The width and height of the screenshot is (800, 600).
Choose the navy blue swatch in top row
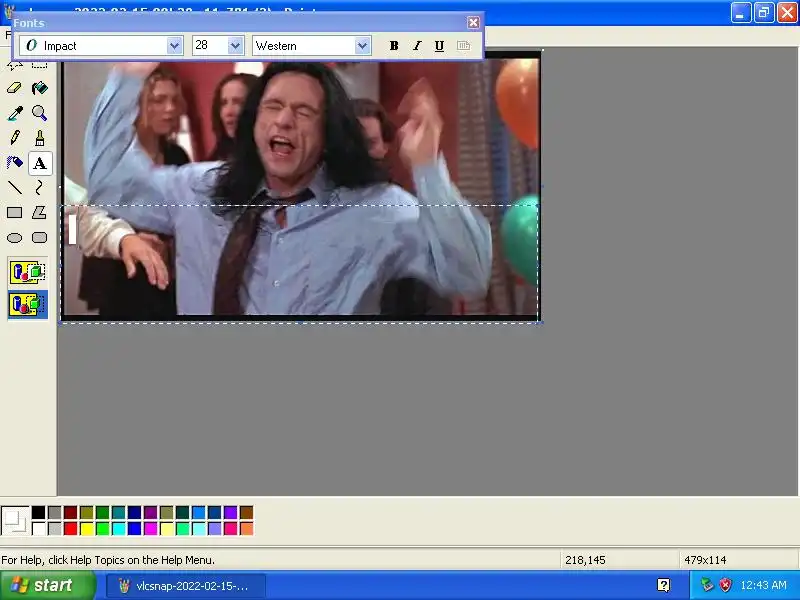[x=135, y=512]
